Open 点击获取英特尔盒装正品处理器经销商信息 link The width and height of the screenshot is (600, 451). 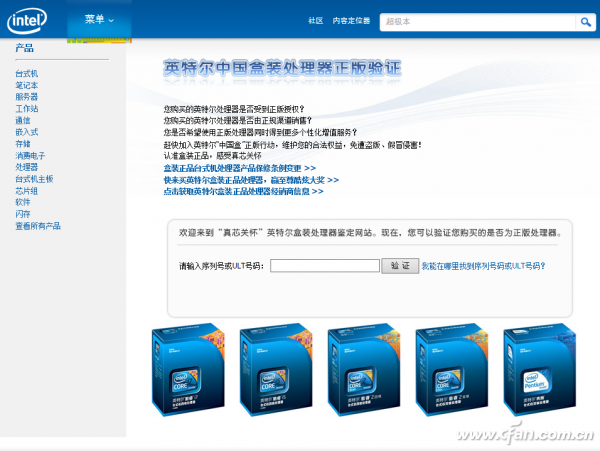pyautogui.click(x=243, y=192)
